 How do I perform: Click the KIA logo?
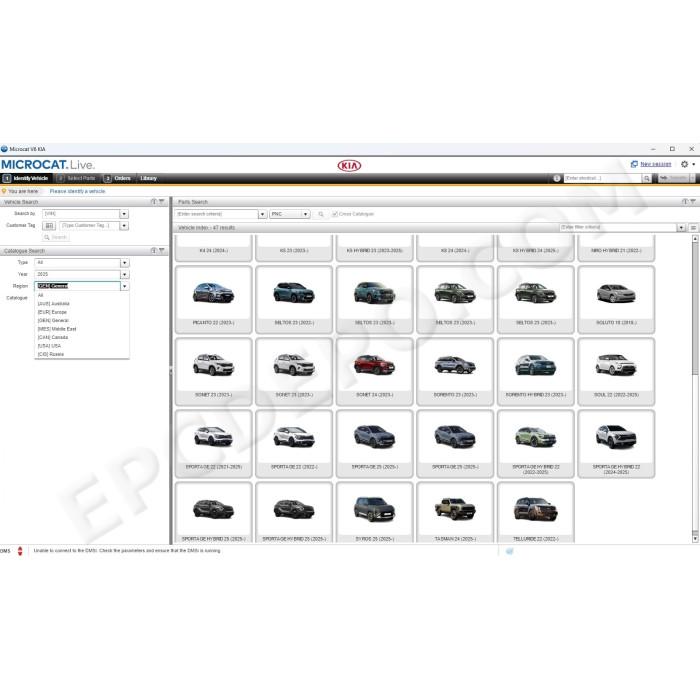click(349, 166)
